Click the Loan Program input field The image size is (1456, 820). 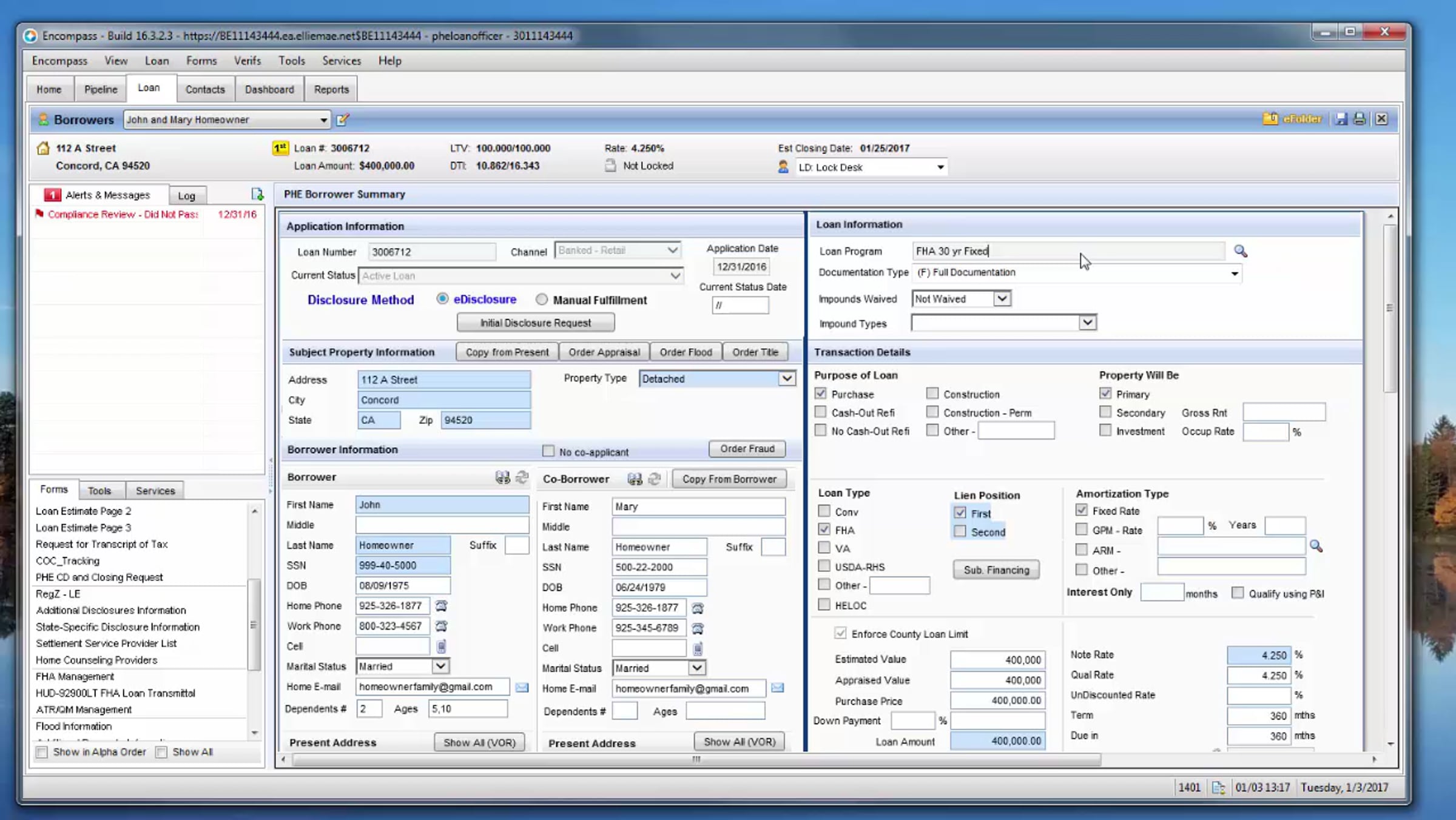click(x=1068, y=251)
